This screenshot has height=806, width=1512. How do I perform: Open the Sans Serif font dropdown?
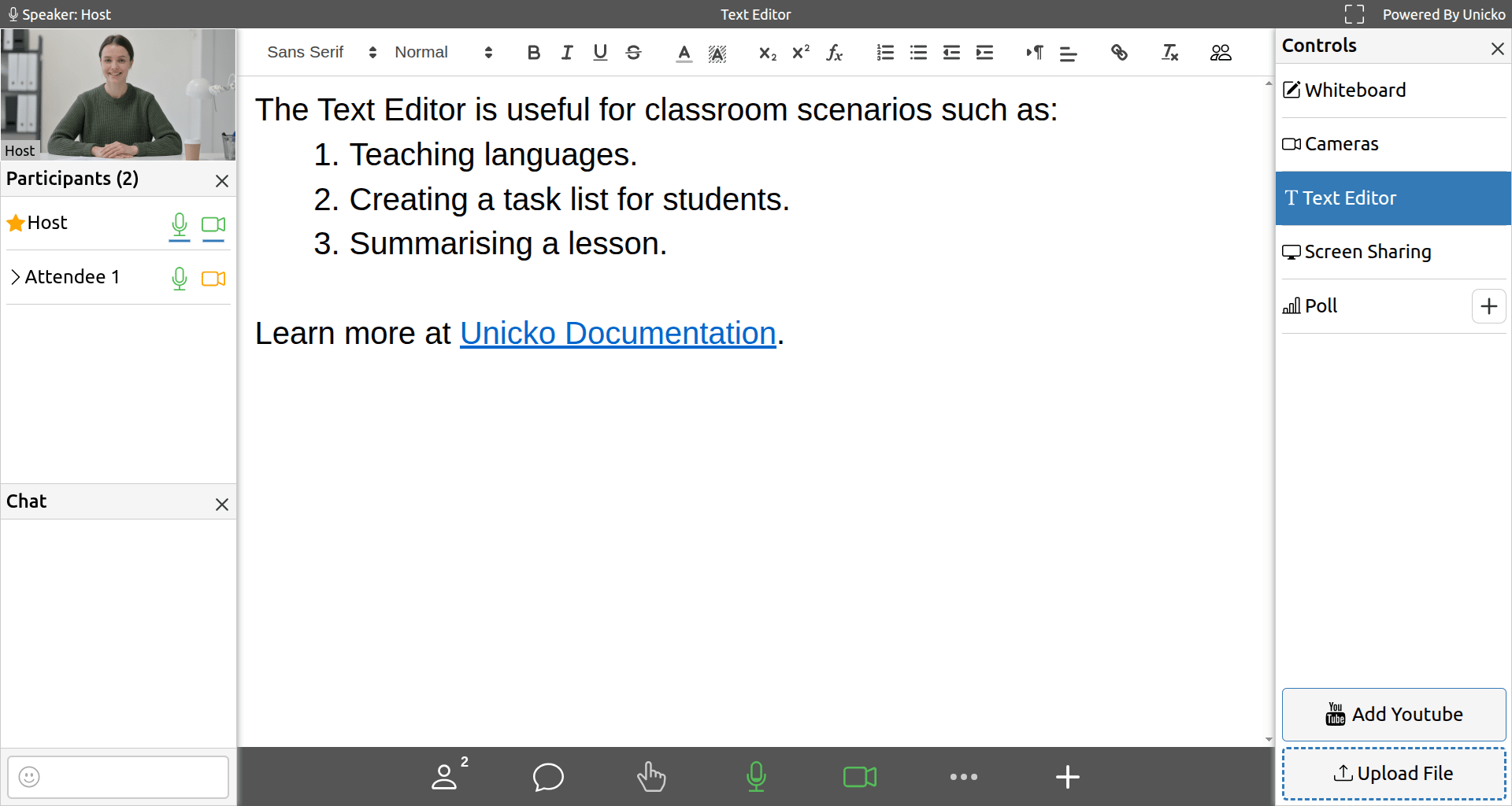tap(321, 53)
